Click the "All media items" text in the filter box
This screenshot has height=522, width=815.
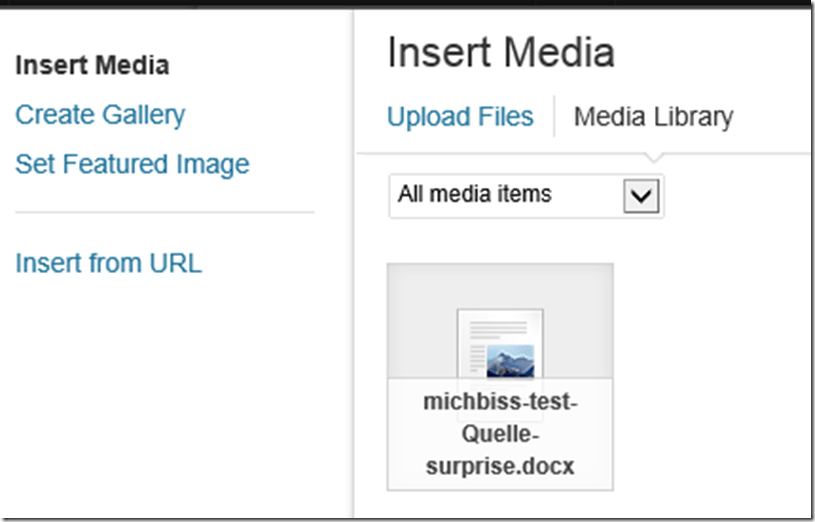point(474,194)
